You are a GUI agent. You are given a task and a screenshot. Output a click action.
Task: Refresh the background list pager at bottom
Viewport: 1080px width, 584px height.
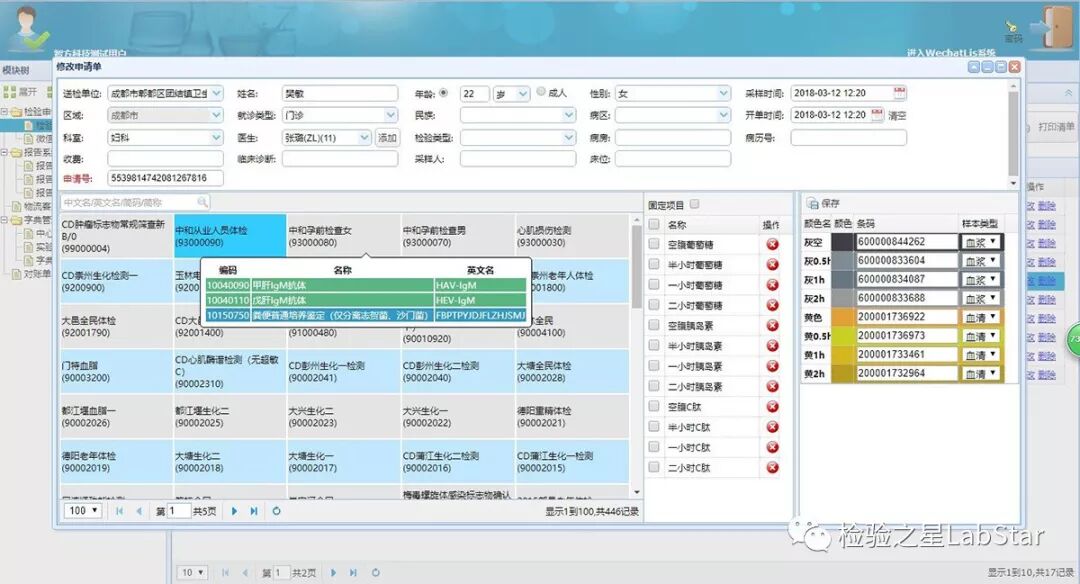(375, 572)
